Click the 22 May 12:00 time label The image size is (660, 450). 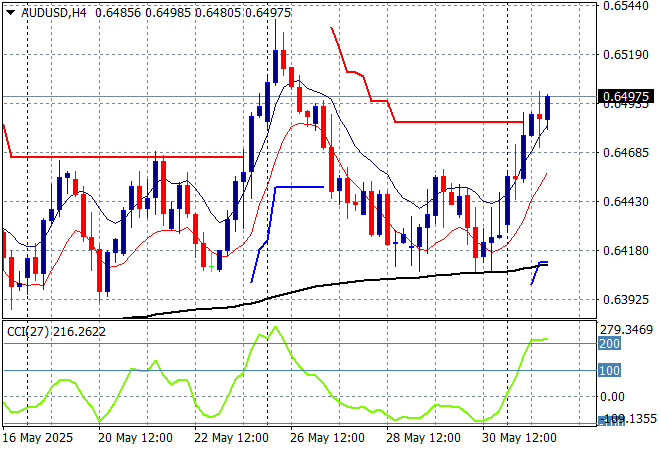(x=230, y=438)
